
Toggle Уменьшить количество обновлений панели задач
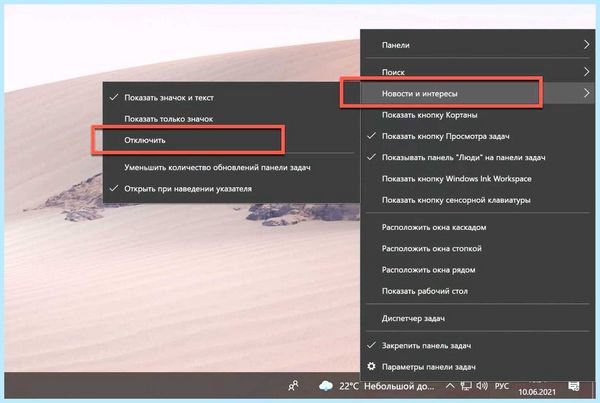coord(232,167)
